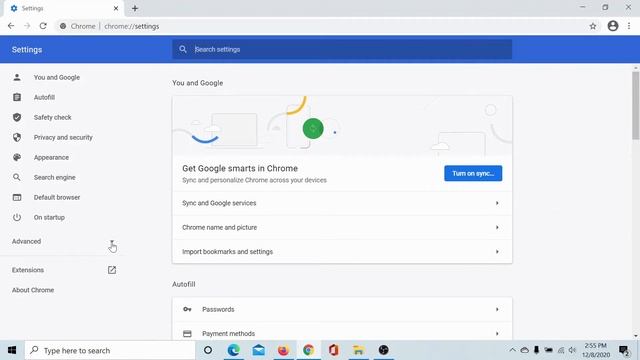Click the shield check icon beside Safety check

point(17,117)
